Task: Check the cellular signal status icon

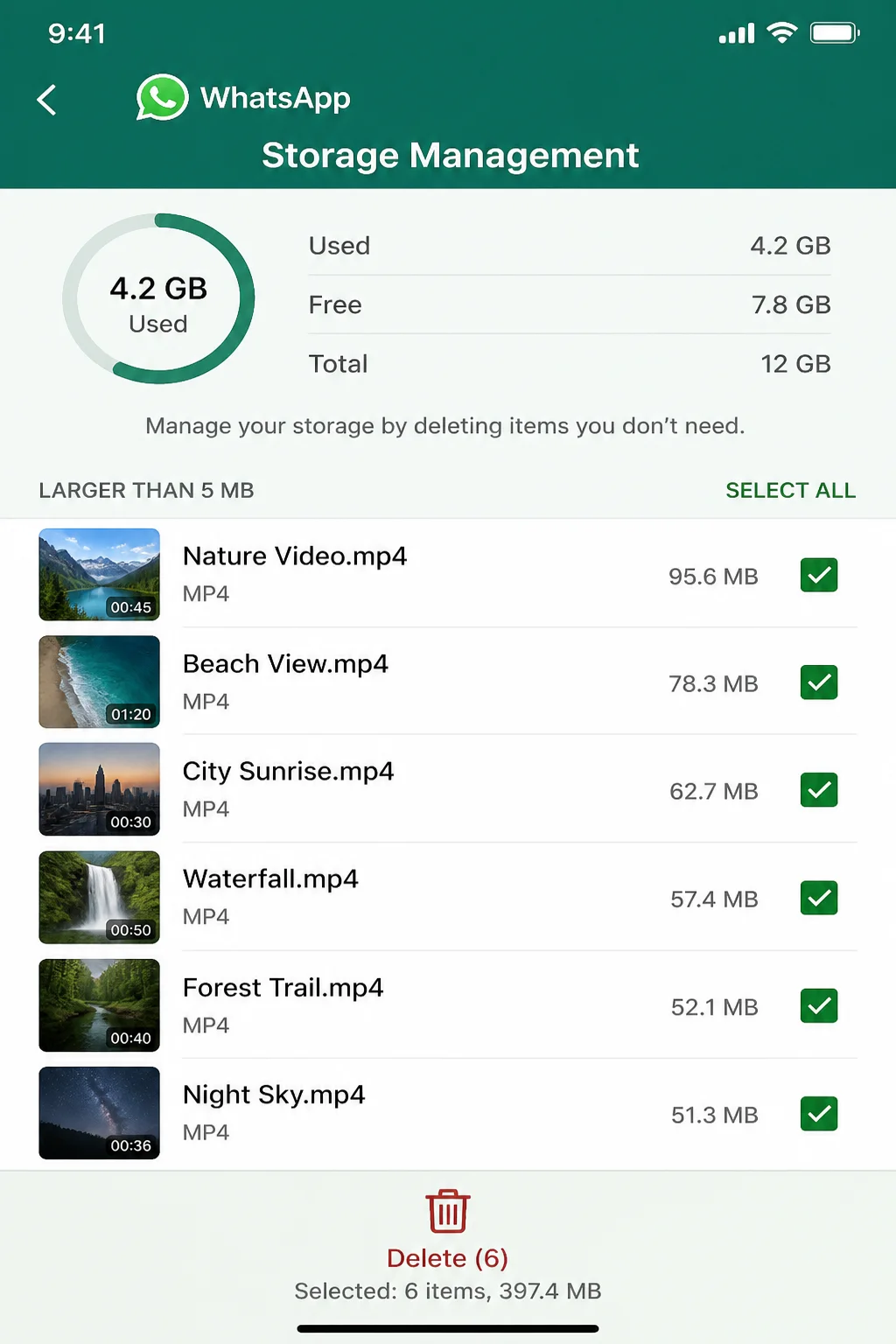Action: tap(736, 33)
